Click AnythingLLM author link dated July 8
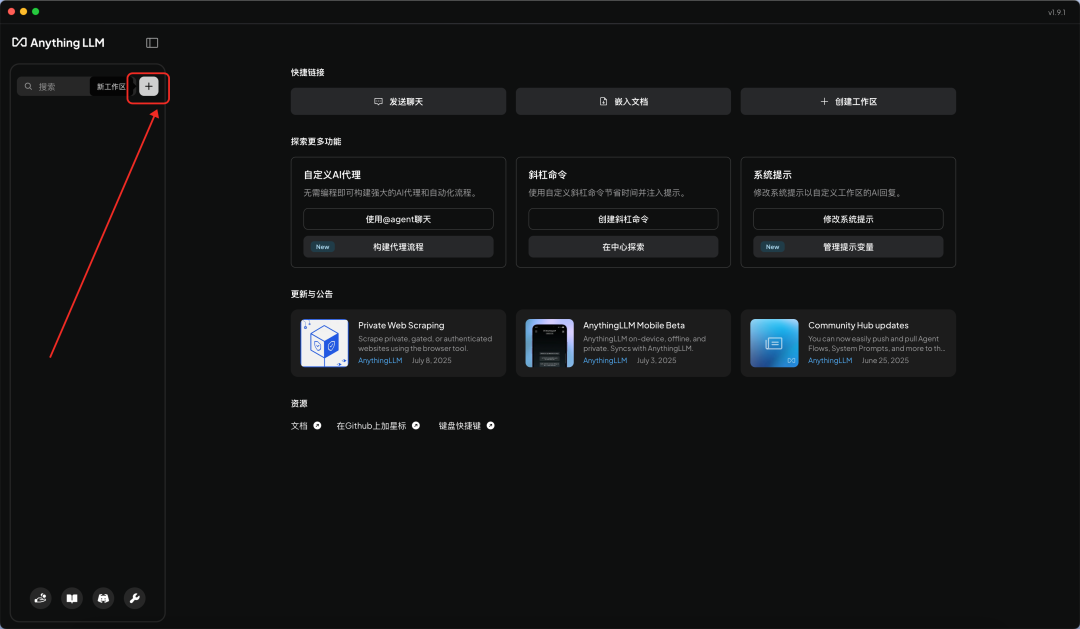 coord(380,360)
